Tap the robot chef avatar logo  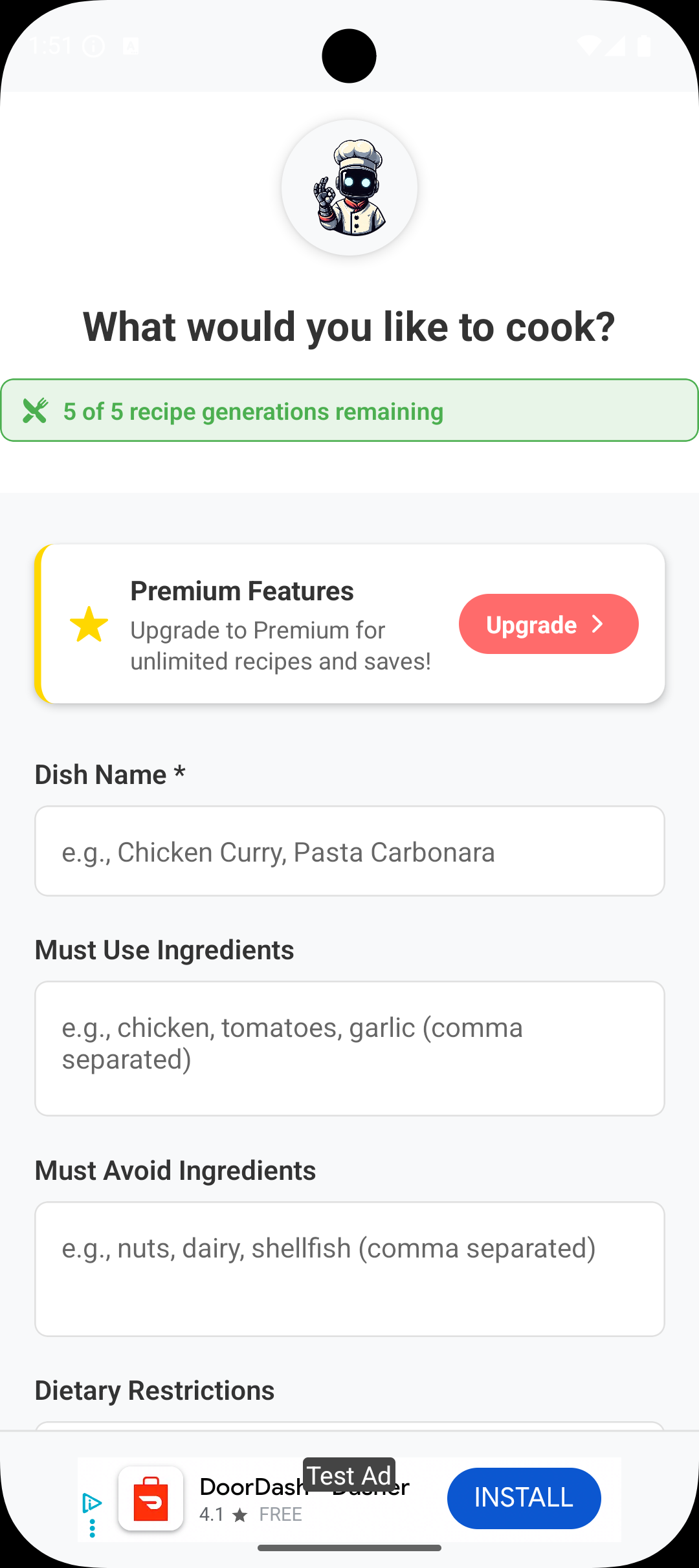(x=349, y=188)
